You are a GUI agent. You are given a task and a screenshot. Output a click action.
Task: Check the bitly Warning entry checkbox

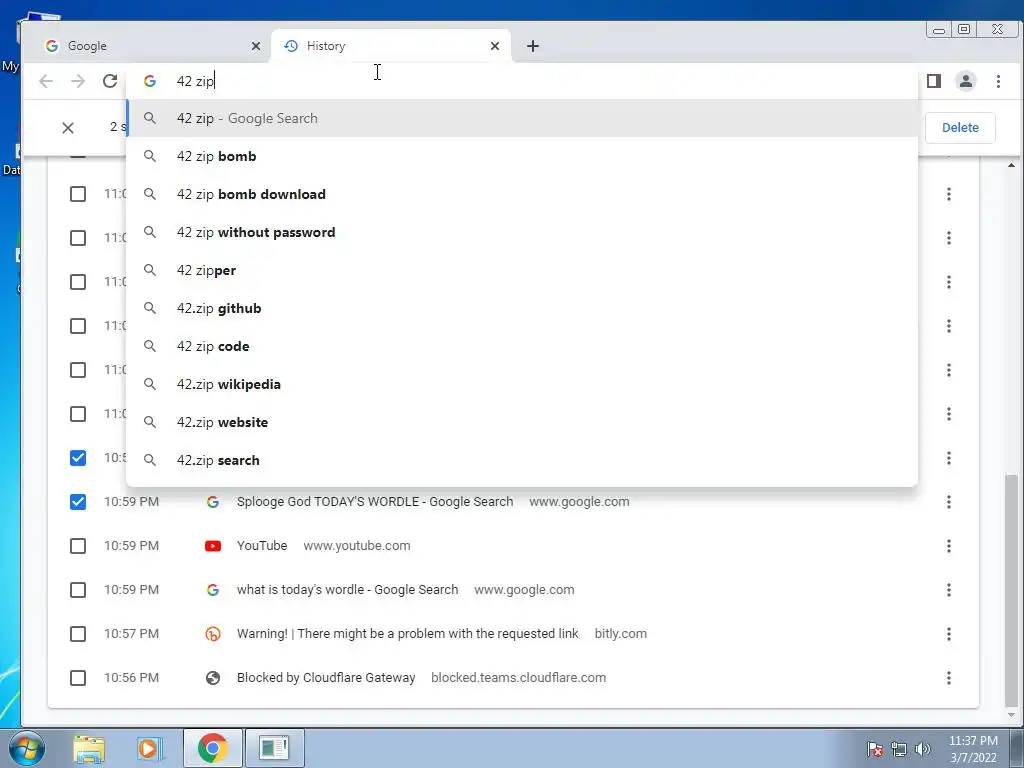click(x=78, y=633)
